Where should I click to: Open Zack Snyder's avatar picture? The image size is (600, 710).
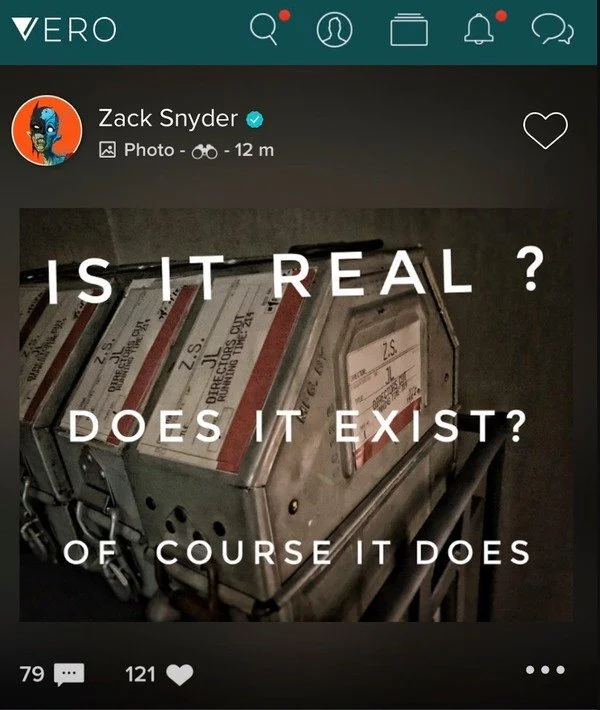pos(47,130)
